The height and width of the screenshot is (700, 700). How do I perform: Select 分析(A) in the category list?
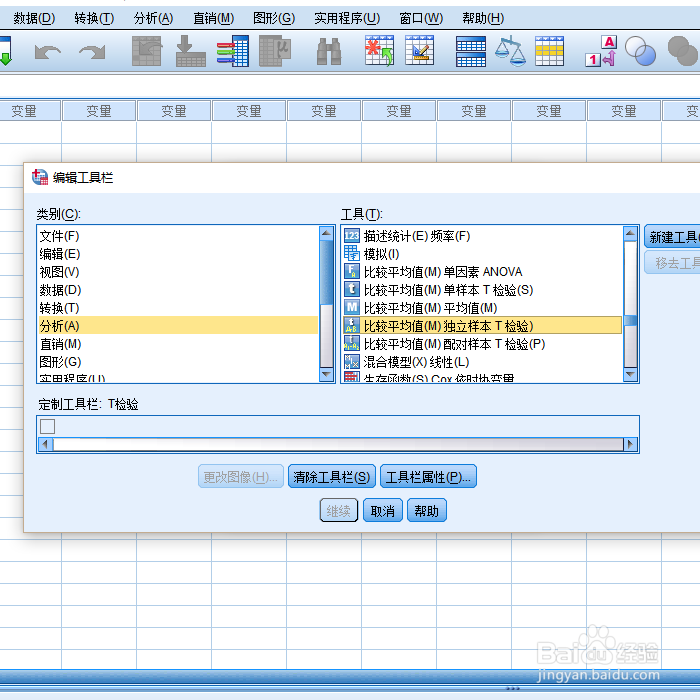pyautogui.click(x=179, y=325)
